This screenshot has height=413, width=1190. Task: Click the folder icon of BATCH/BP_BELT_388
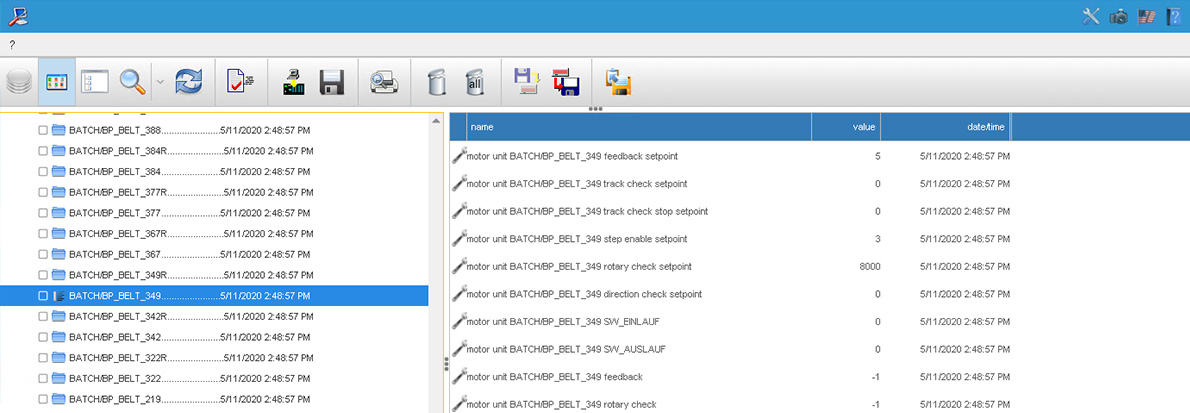click(x=58, y=130)
